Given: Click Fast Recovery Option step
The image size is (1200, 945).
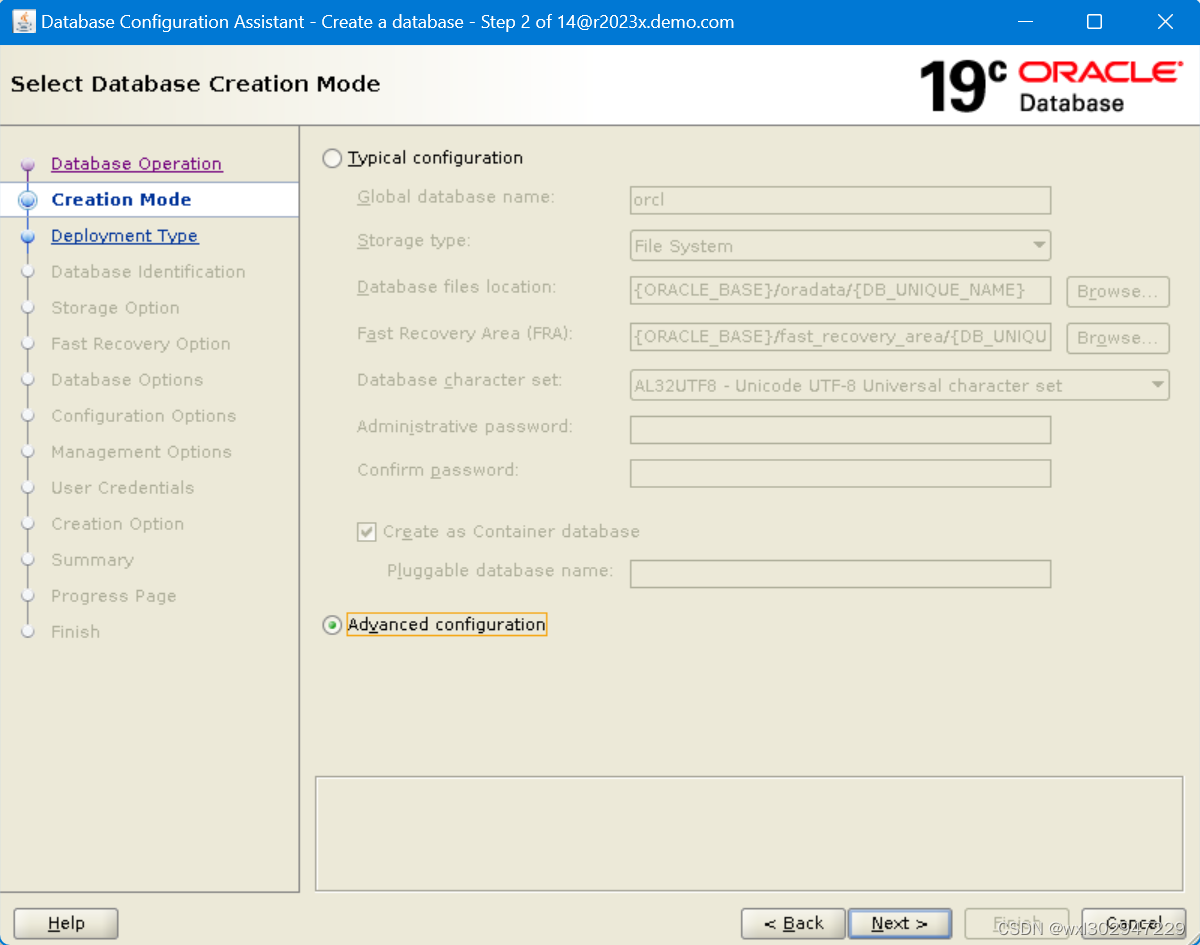Looking at the screenshot, I should pyautogui.click(x=141, y=344).
